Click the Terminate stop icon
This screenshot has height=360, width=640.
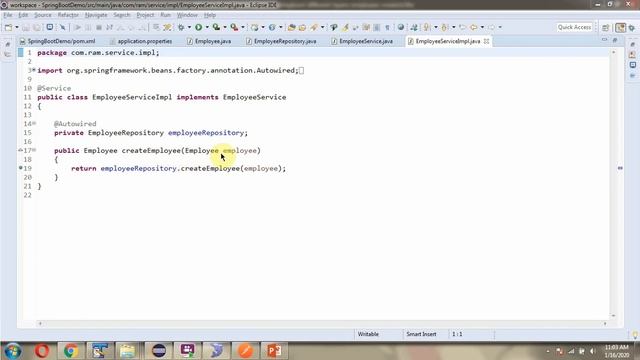coord(99,27)
